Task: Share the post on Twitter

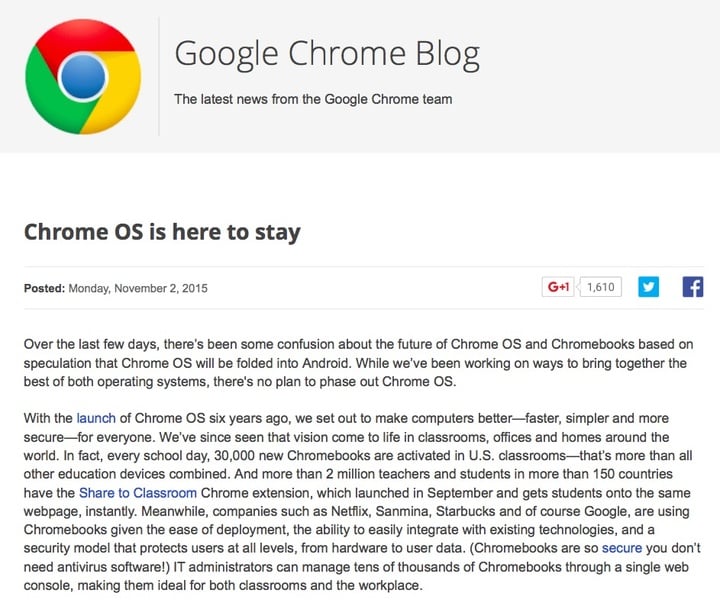Action: [650, 288]
